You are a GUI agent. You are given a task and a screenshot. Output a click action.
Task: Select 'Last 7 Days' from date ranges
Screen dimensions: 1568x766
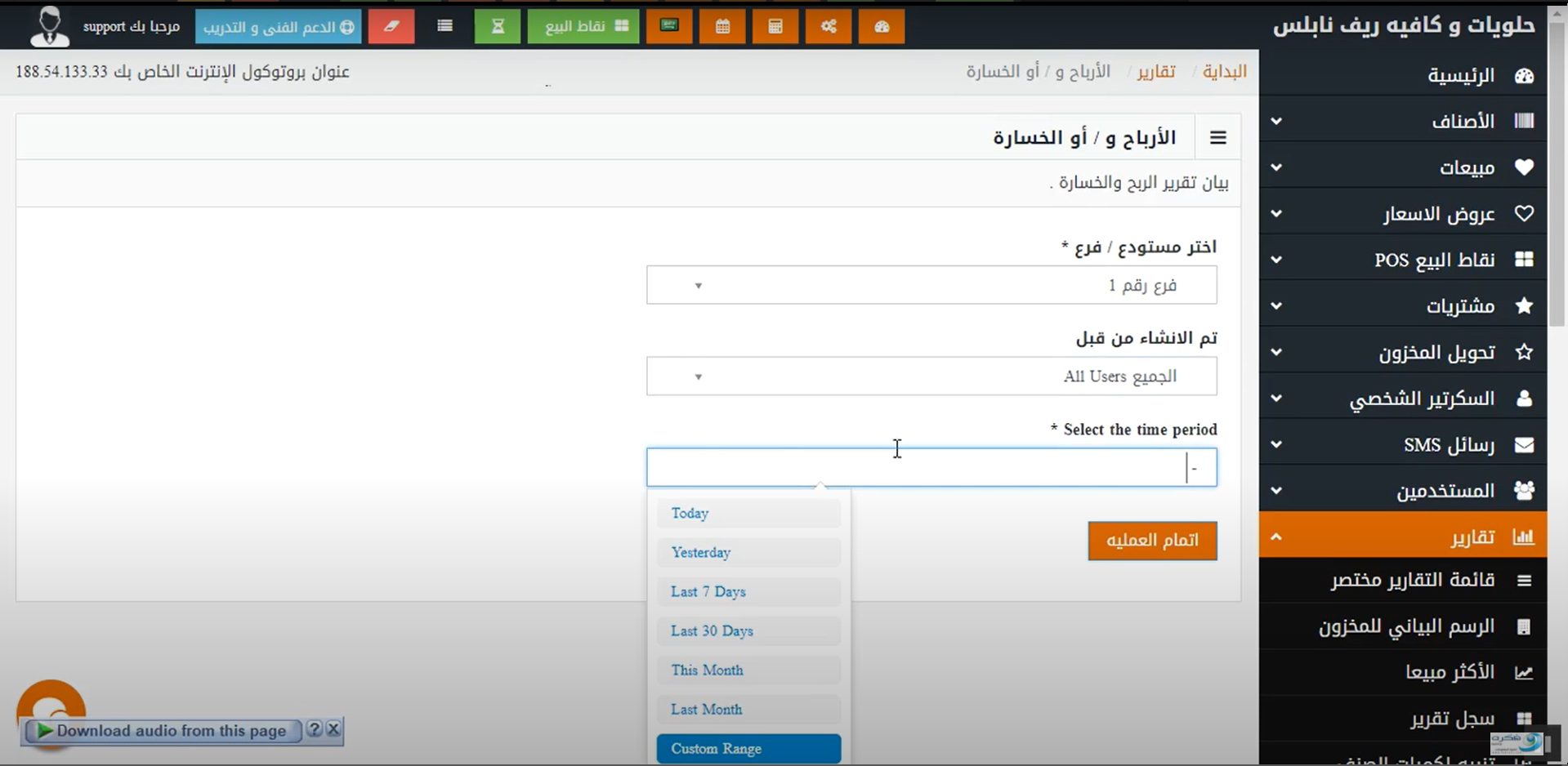pos(748,591)
